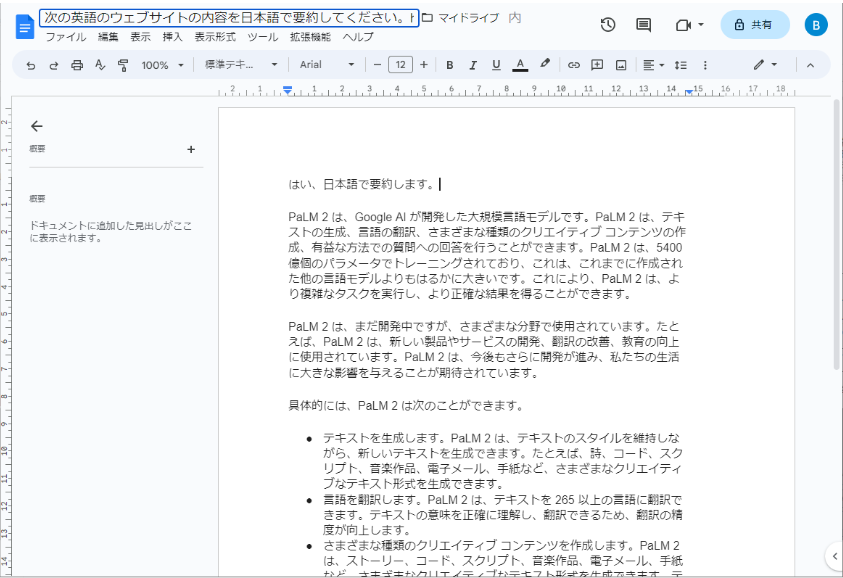Close the outline with back arrow
The image size is (843, 578).
(37, 126)
